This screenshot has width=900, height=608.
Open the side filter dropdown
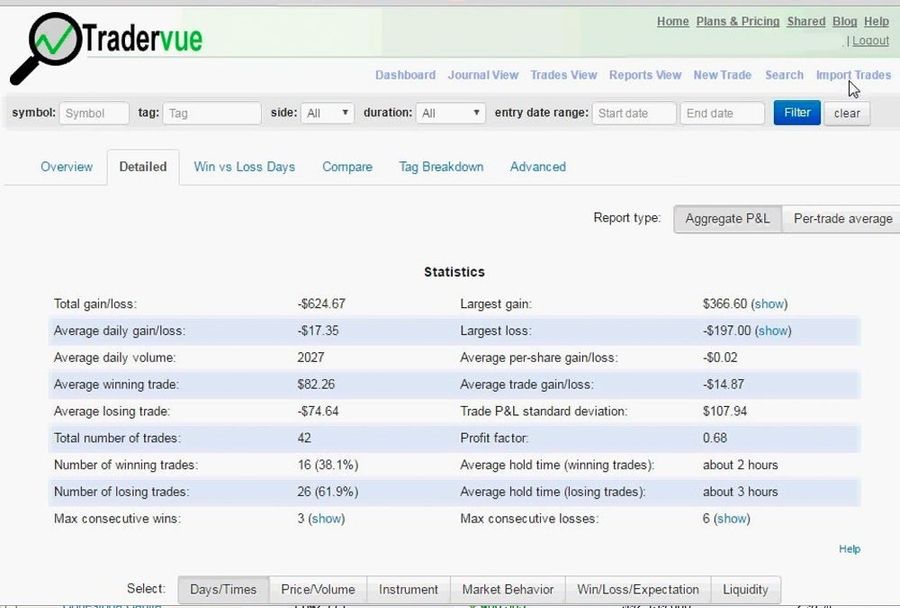(327, 113)
